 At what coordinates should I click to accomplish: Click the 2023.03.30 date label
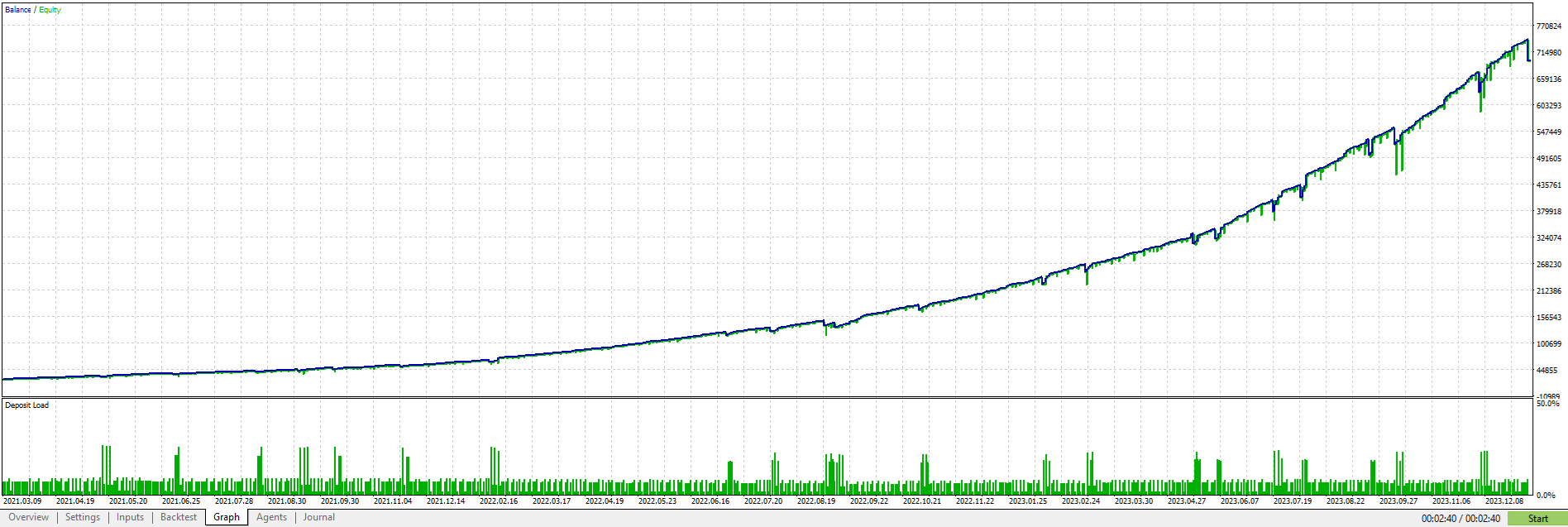tap(1134, 501)
